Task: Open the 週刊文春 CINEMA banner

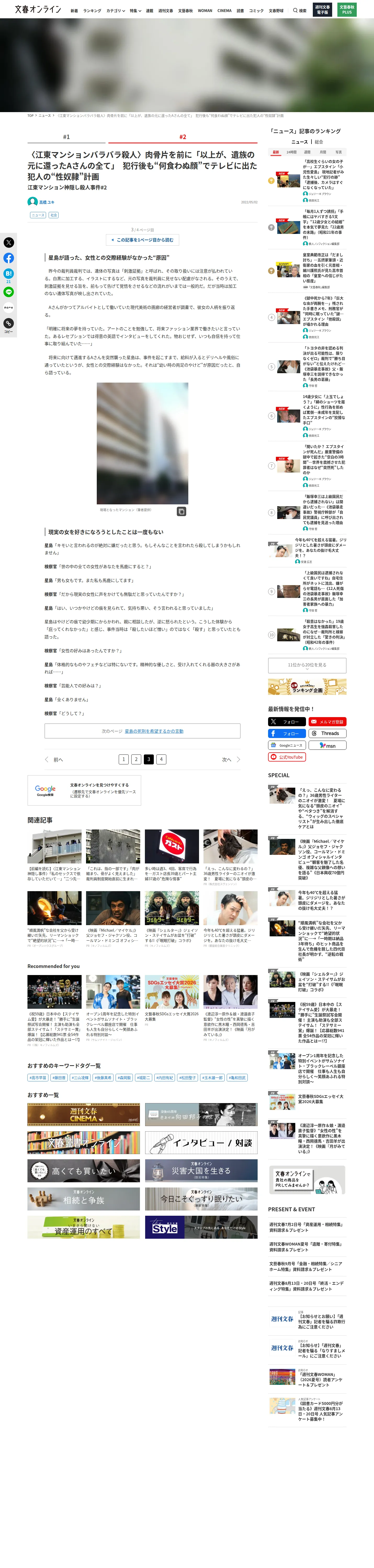Action: click(83, 1115)
